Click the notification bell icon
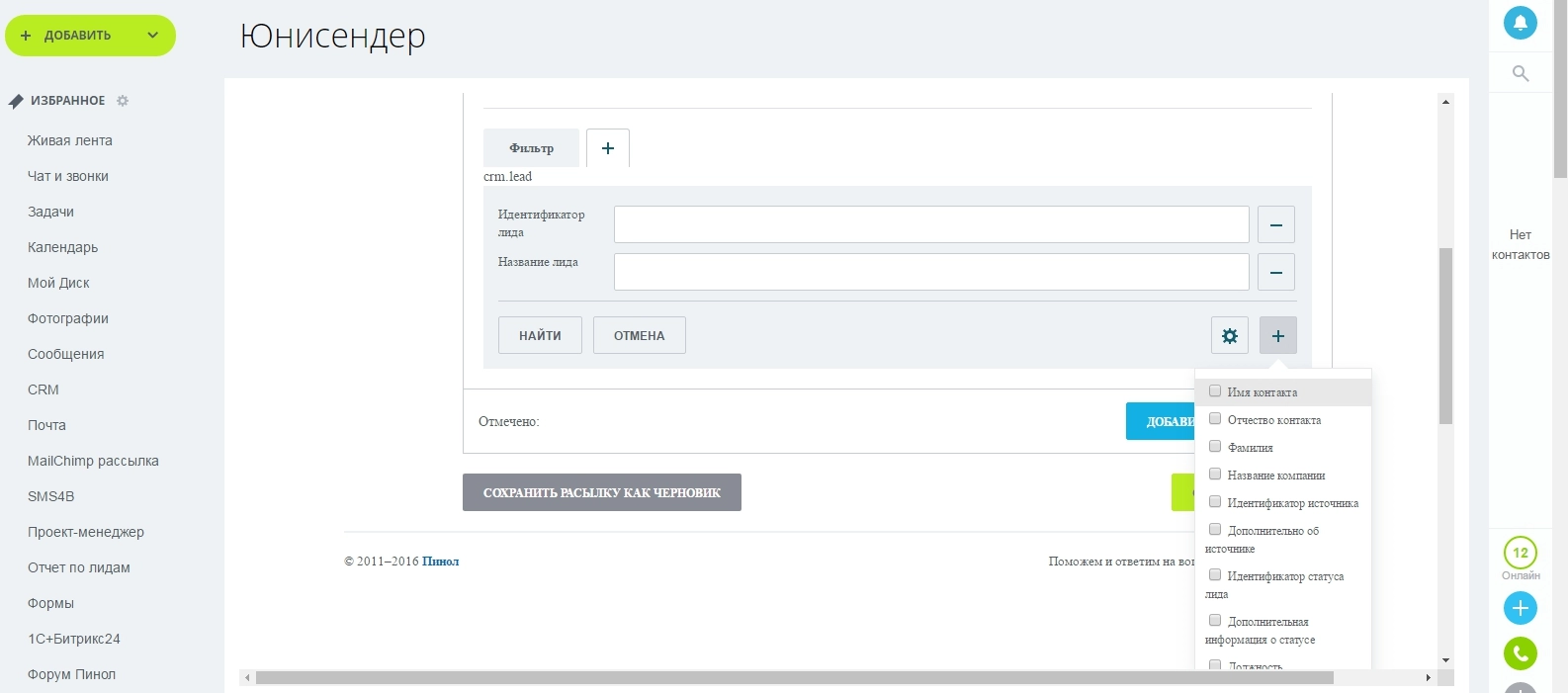This screenshot has height=693, width=1568. pyautogui.click(x=1520, y=23)
